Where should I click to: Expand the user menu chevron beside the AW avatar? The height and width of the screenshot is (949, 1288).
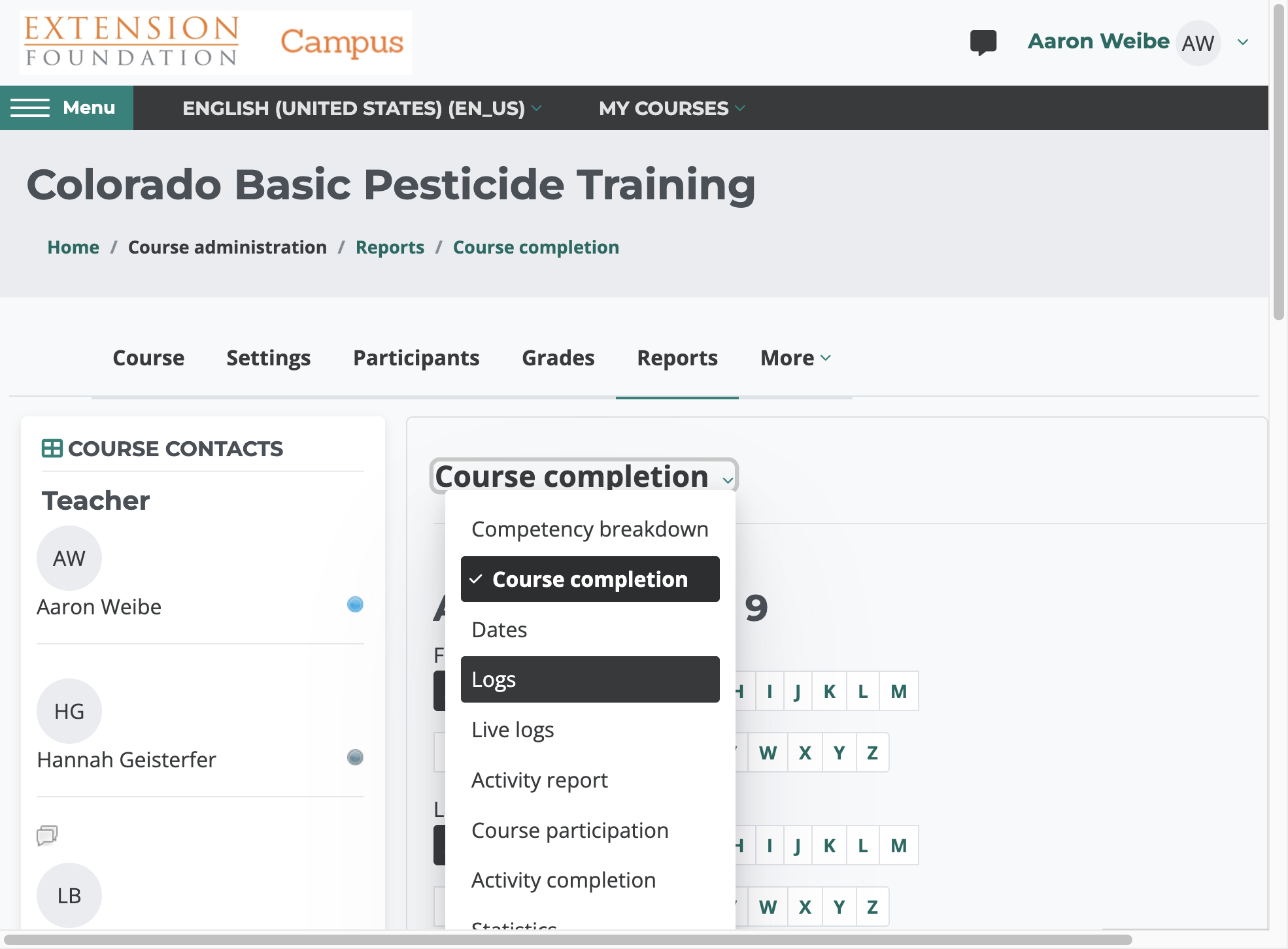coord(1243,42)
